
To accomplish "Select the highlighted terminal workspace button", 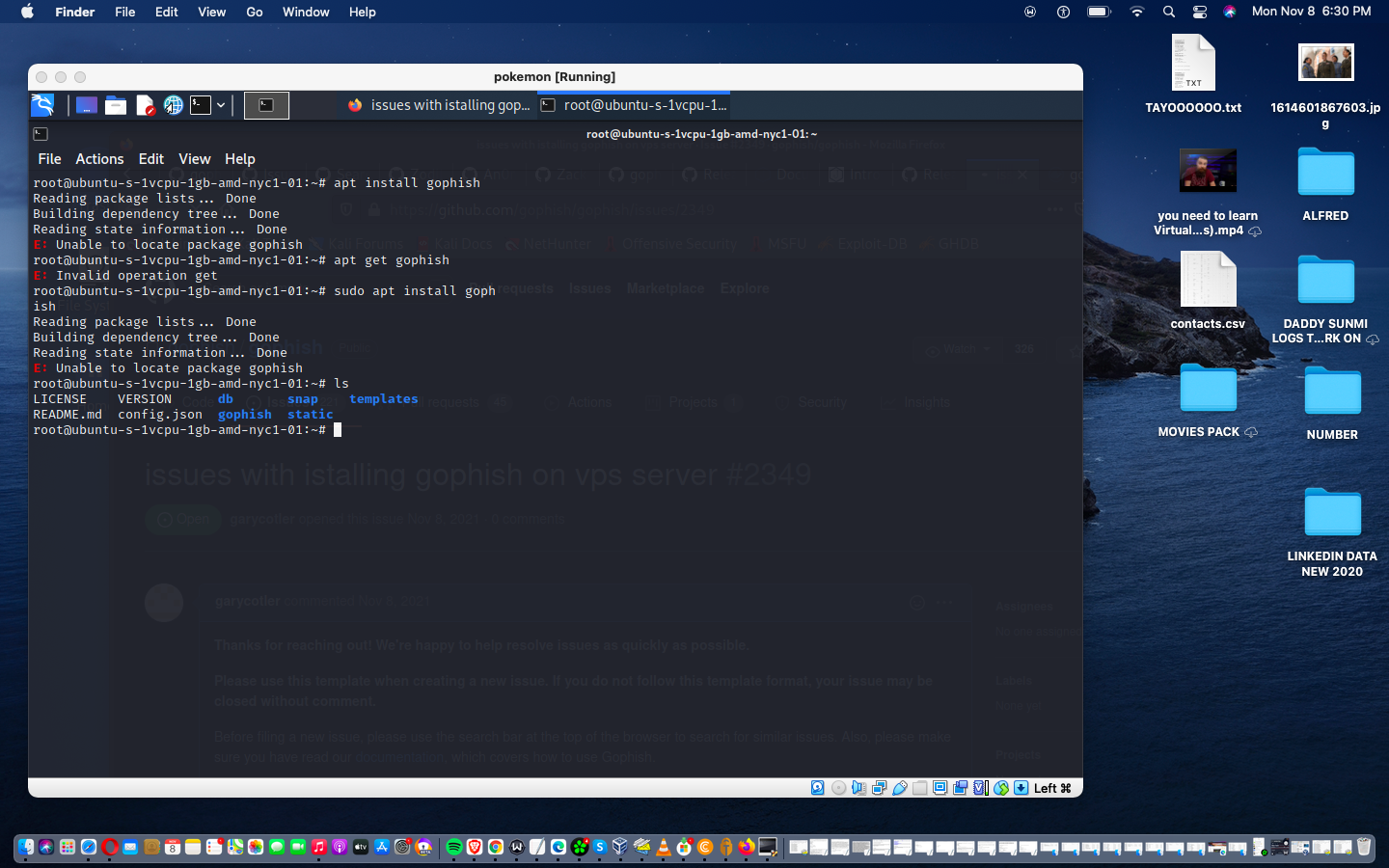I will click(x=266, y=105).
